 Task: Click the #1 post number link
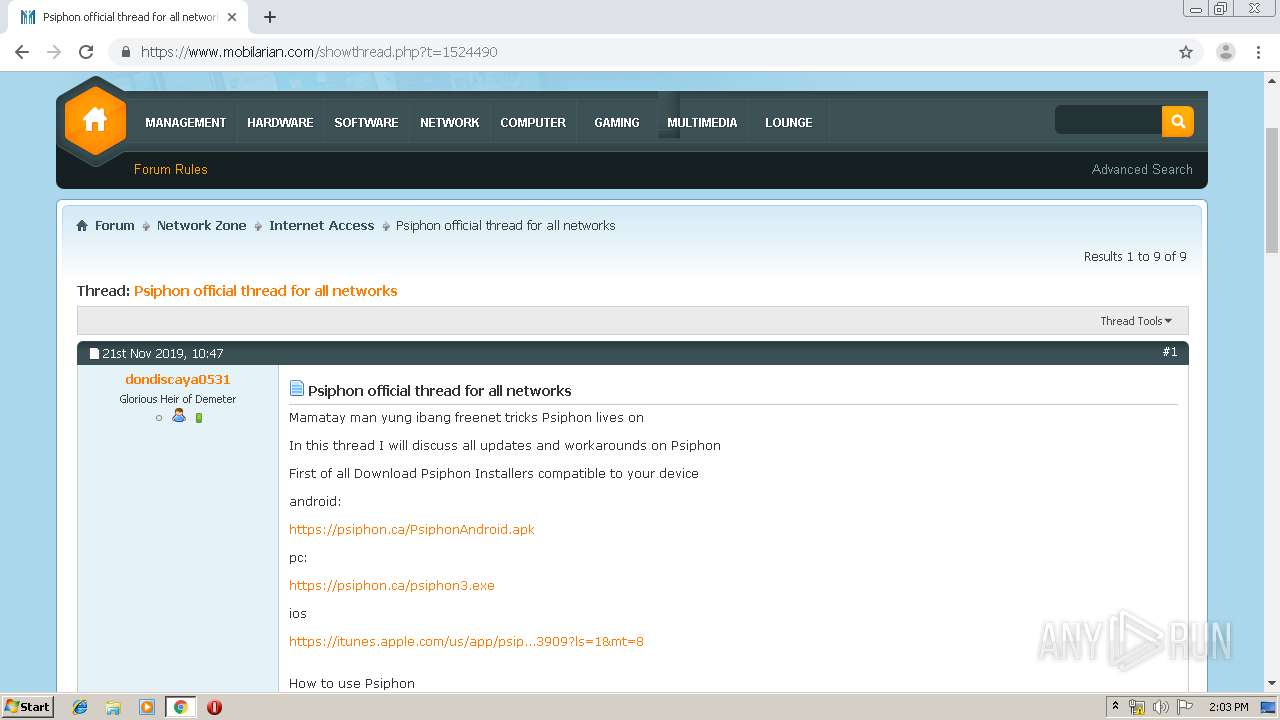(1170, 353)
